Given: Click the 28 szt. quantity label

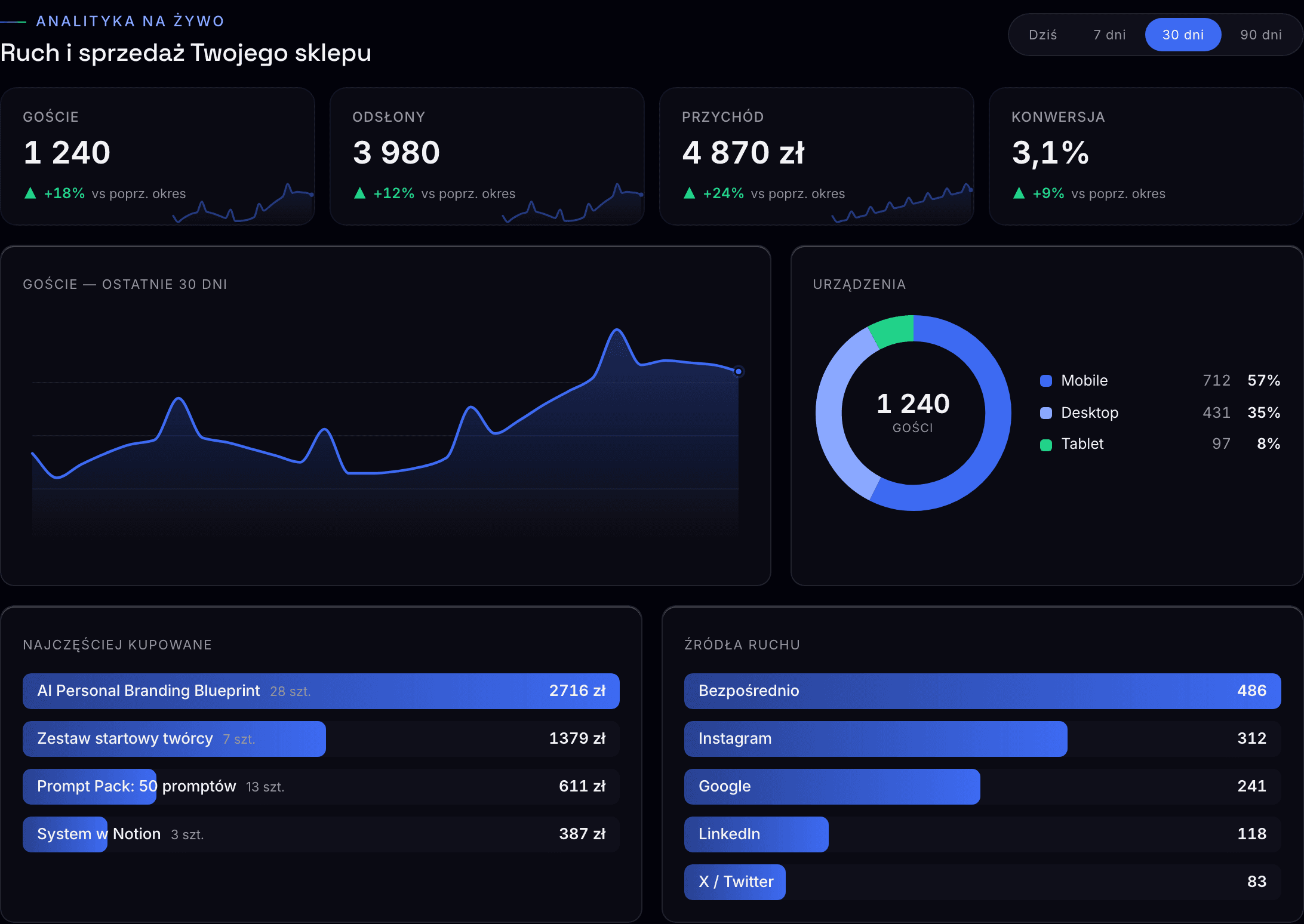Looking at the screenshot, I should 290,692.
